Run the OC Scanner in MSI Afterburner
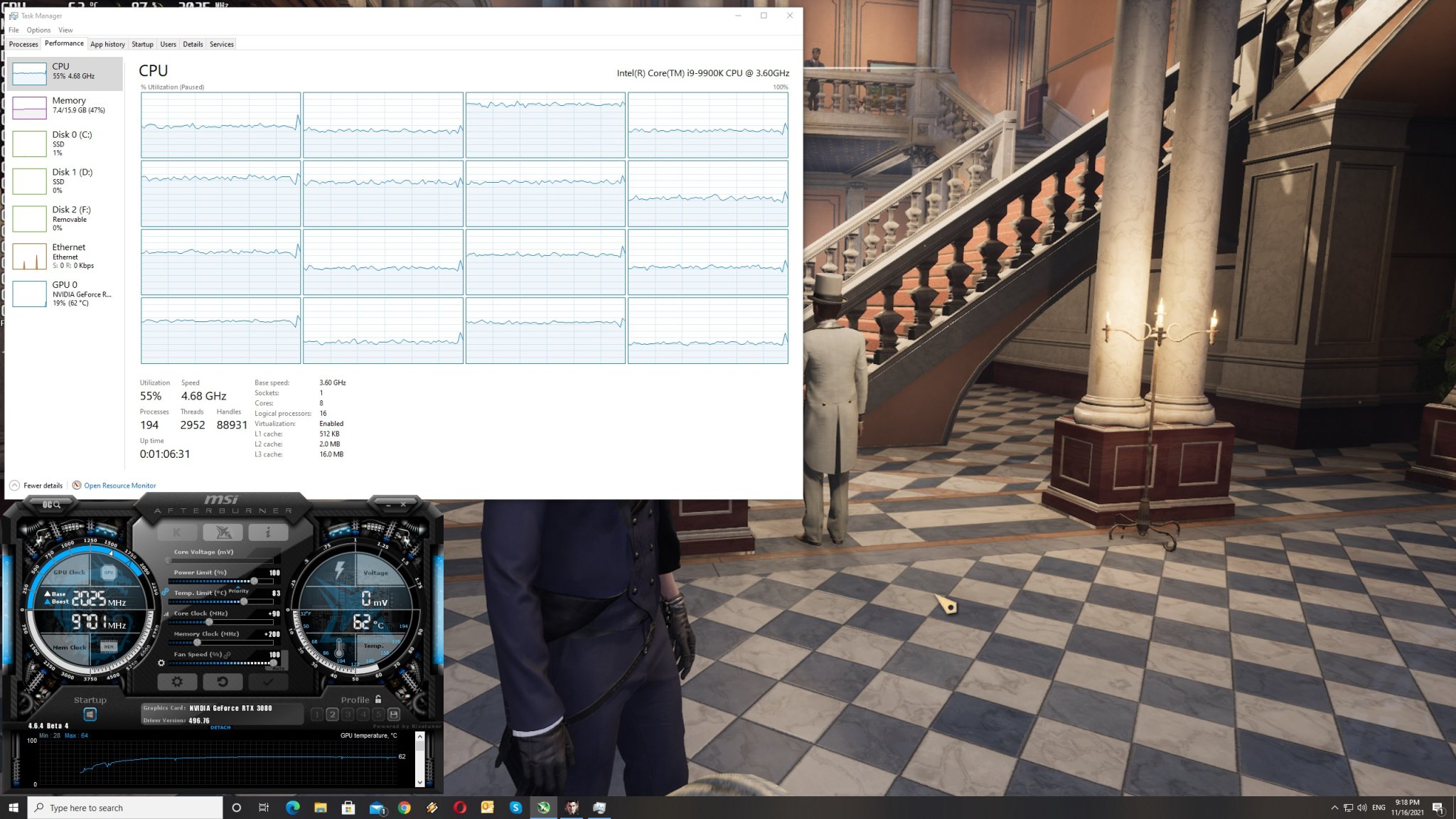 tap(53, 503)
